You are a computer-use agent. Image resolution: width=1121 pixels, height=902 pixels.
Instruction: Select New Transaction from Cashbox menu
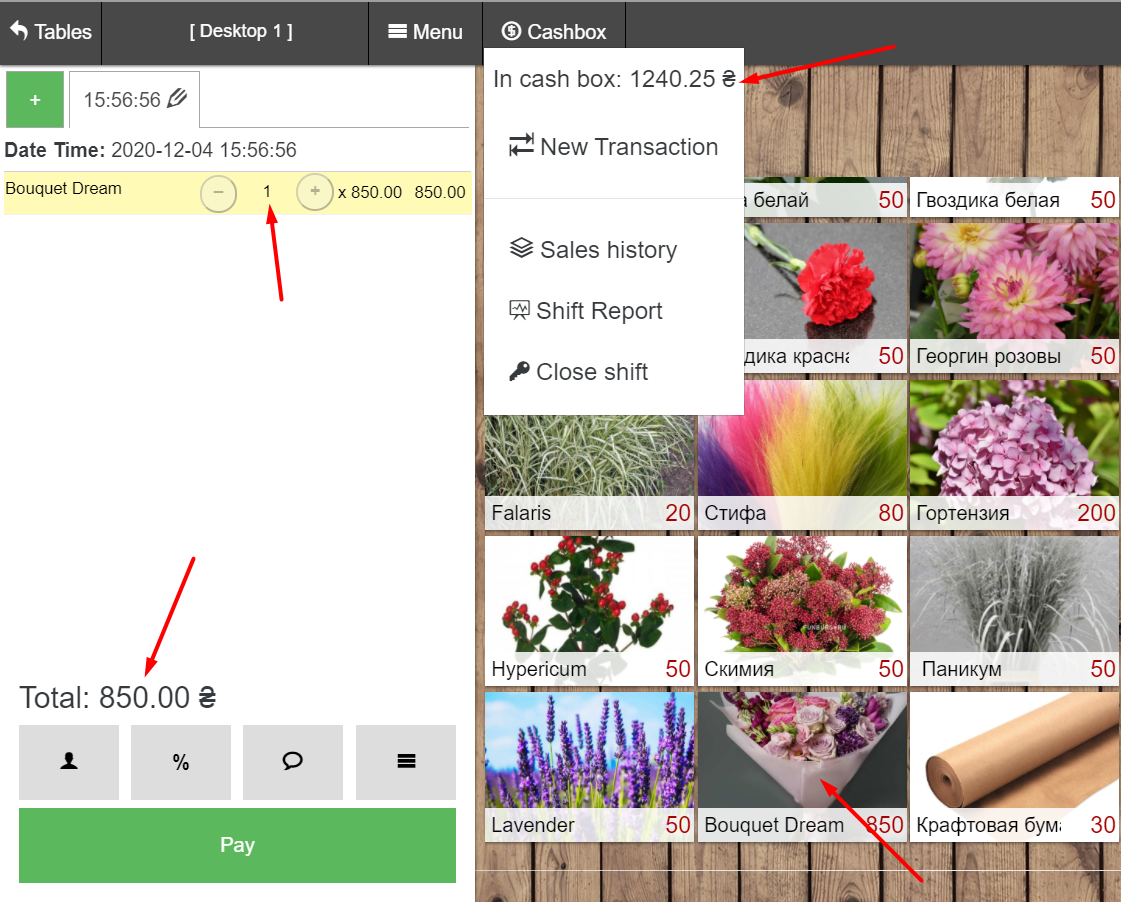tap(614, 147)
